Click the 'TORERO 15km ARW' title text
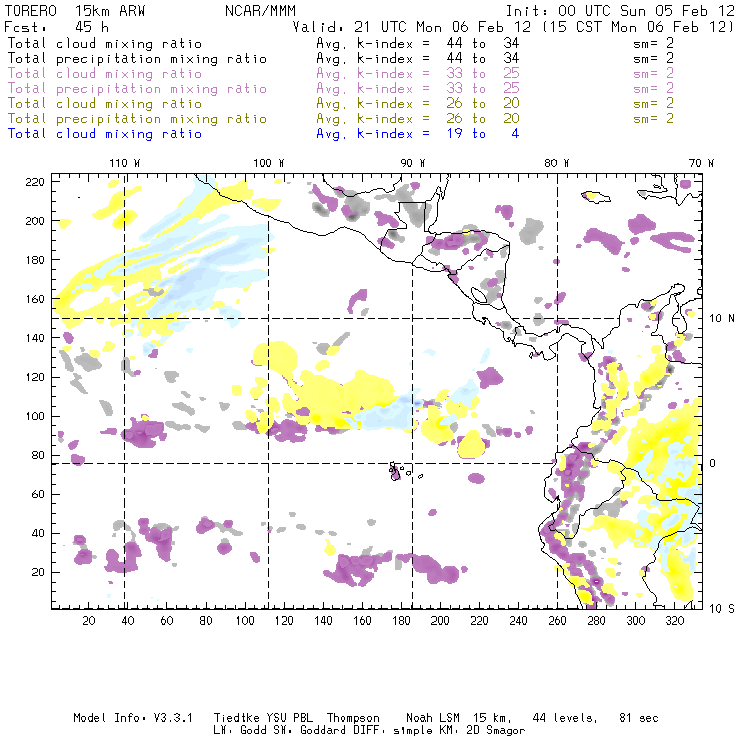This screenshot has height=740, width=740. click(75, 11)
